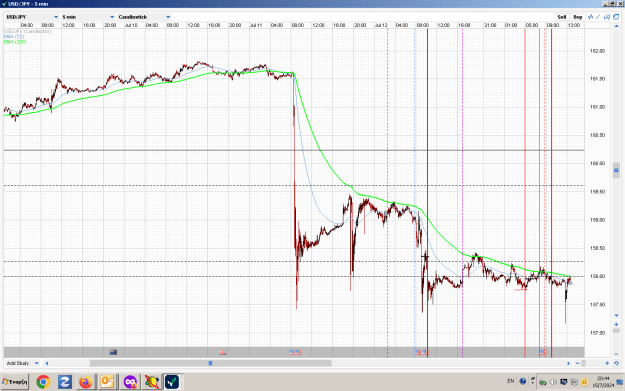Click the price axis scroll down arrow

click(616, 315)
